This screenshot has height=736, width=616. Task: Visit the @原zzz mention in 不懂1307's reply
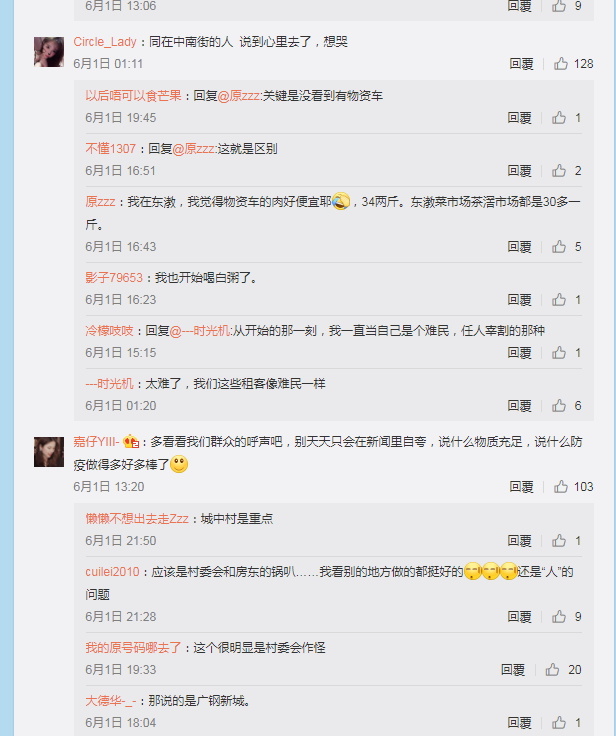pos(194,149)
